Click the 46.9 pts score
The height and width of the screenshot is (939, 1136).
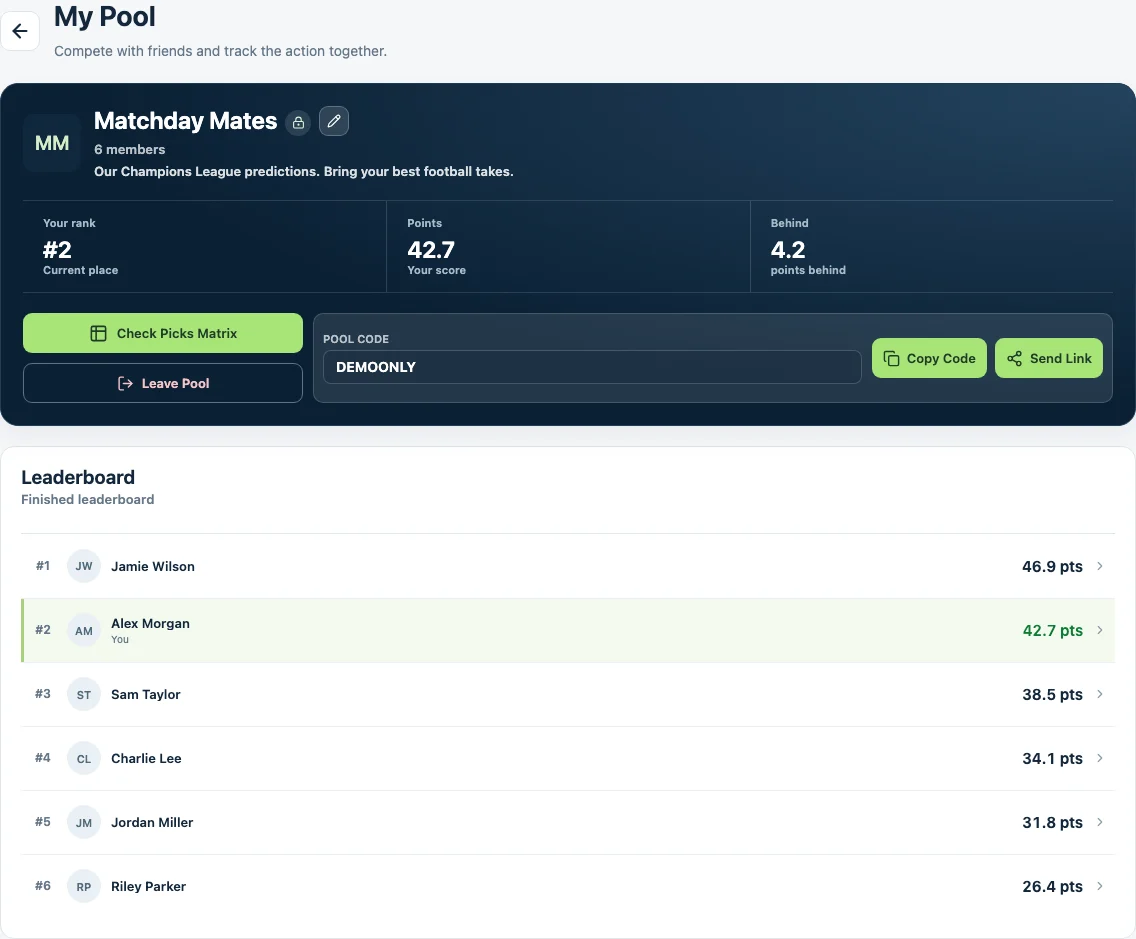tap(1052, 567)
